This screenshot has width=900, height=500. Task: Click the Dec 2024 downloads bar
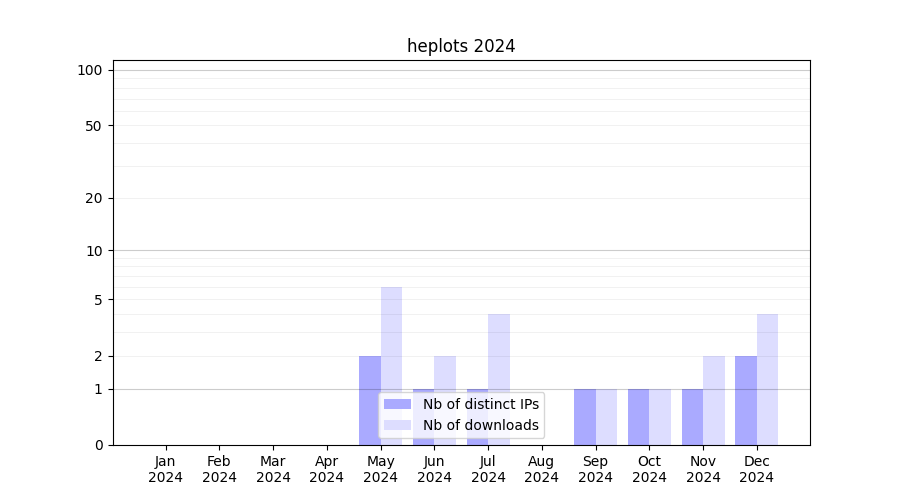[x=767, y=379]
